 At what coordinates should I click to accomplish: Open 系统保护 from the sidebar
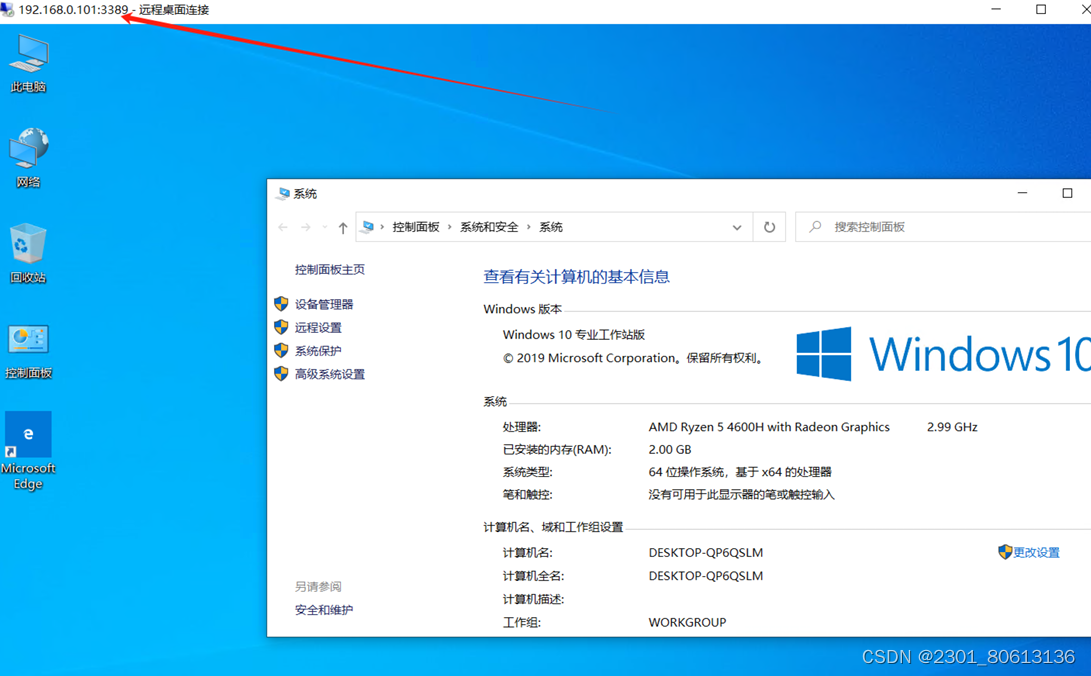click(x=318, y=351)
